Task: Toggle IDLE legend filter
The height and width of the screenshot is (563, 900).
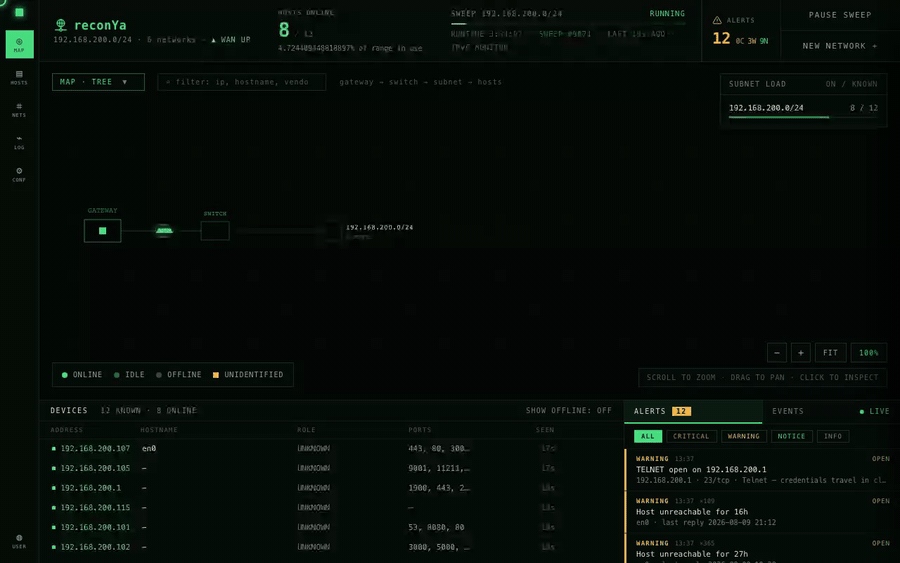Action: pyautogui.click(x=129, y=375)
